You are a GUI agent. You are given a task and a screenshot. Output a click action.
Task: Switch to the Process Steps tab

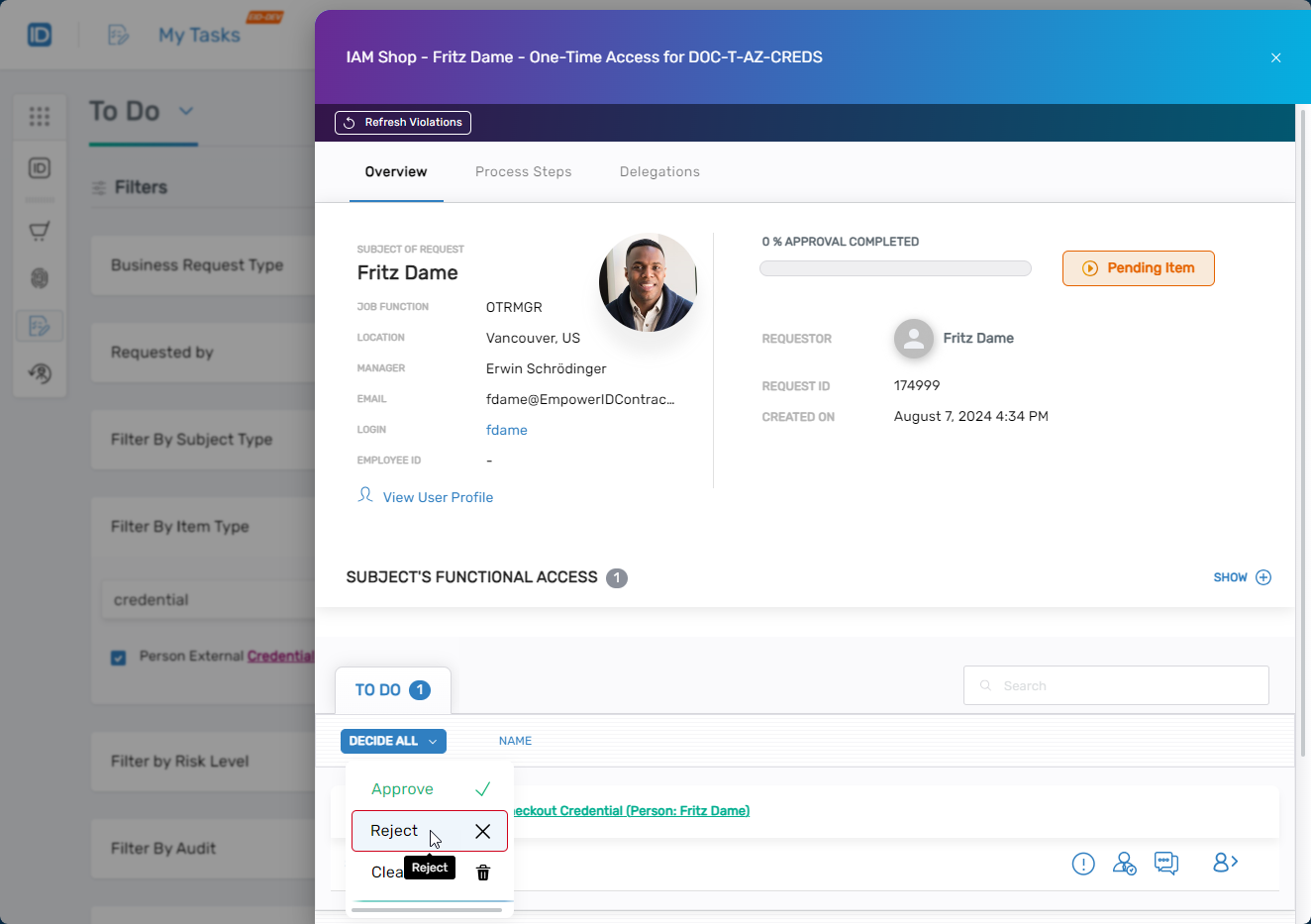point(523,171)
